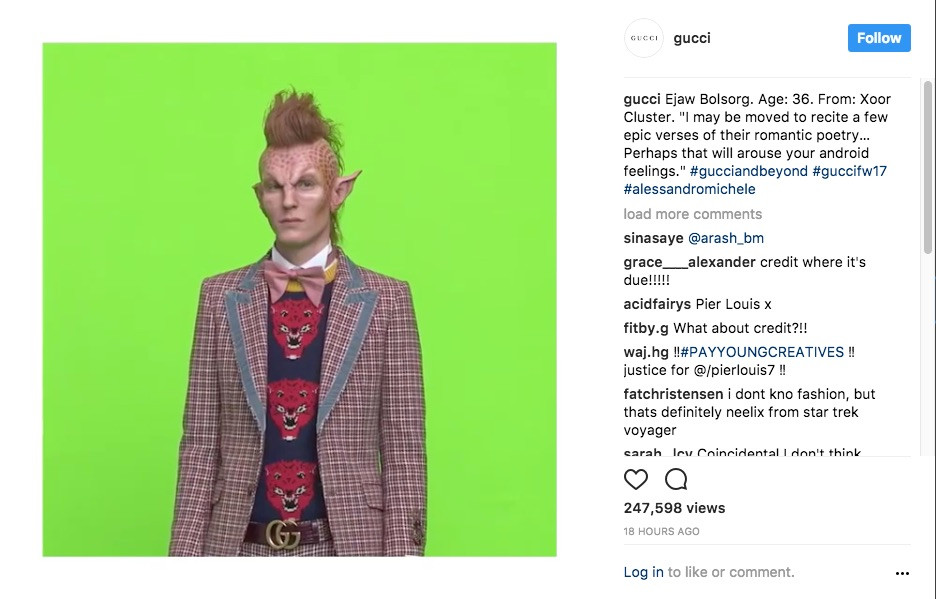Click the 18 HOURS AGO timestamp
The image size is (936, 599).
(x=661, y=532)
